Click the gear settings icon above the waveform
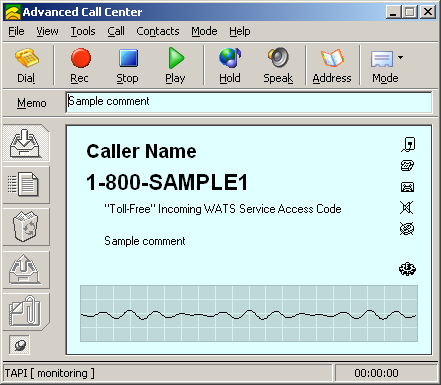The width and height of the screenshot is (441, 385). click(407, 269)
